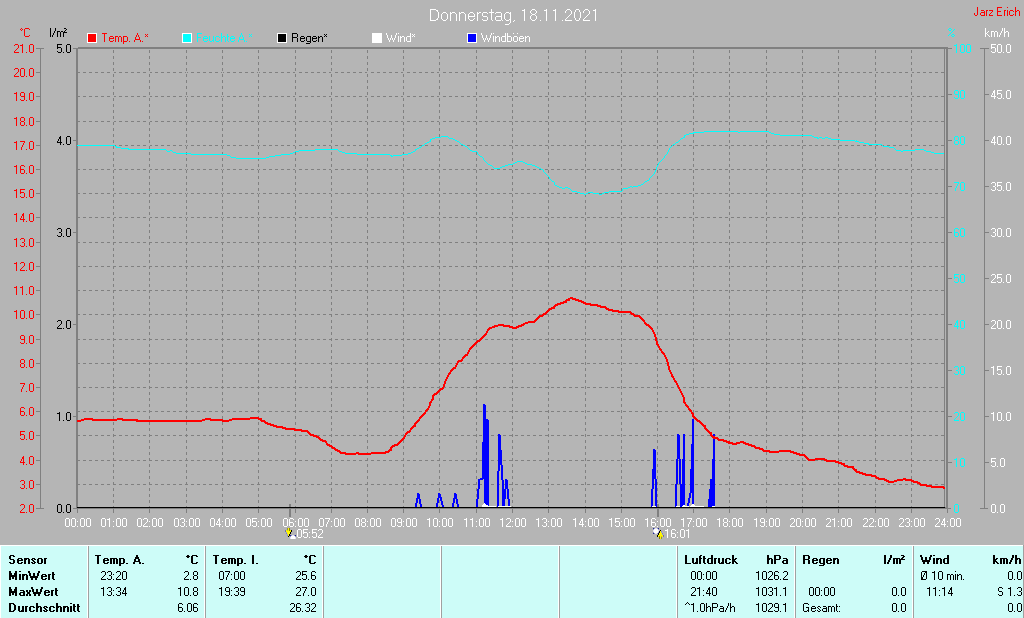This screenshot has height=618, width=1024.
Task: Click the 'Jarz Erich' author label
Action: [x=997, y=12]
